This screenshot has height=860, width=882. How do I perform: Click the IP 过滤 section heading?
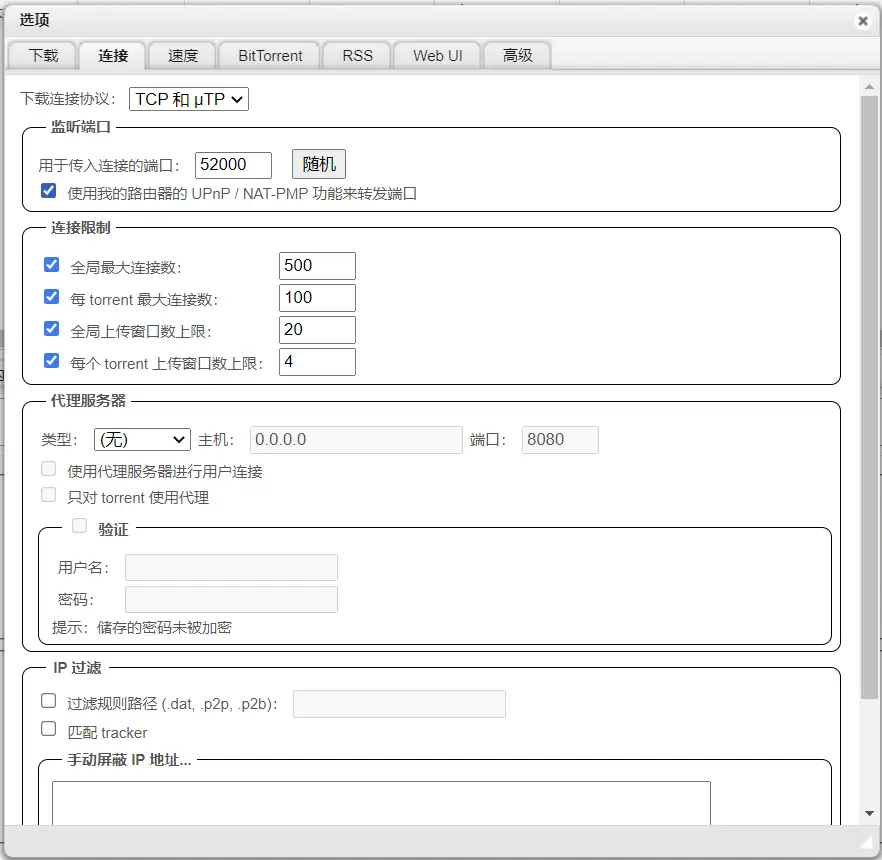click(x=78, y=668)
